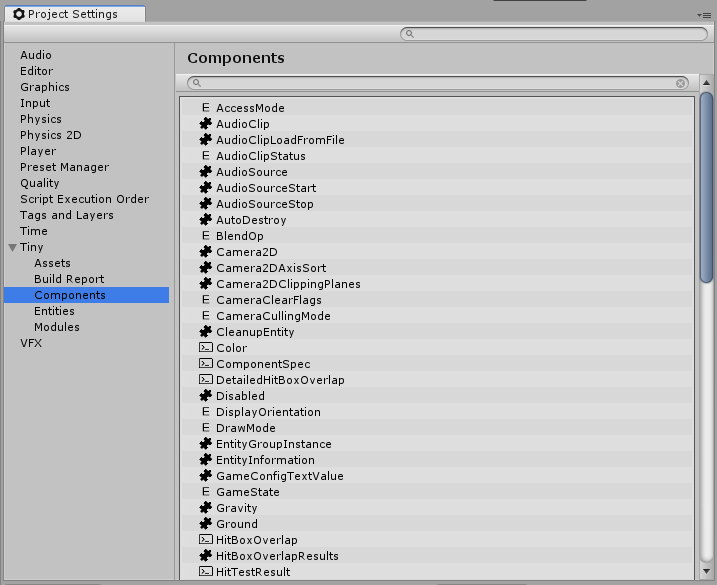The image size is (717, 585).
Task: Click the enum icon beside BlendOp
Action: tap(206, 236)
